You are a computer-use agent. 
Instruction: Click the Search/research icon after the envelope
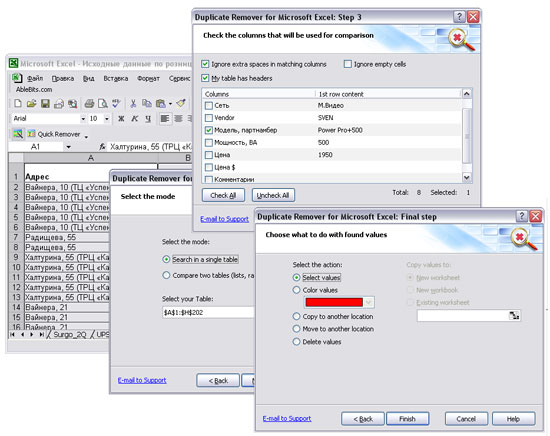pos(73,103)
